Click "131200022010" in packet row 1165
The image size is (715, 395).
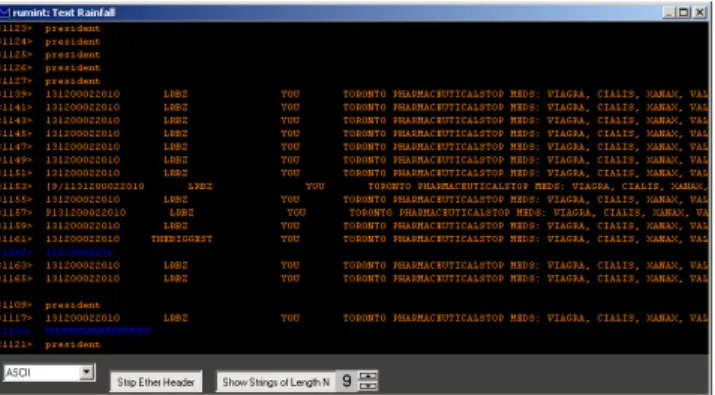[x=83, y=279]
